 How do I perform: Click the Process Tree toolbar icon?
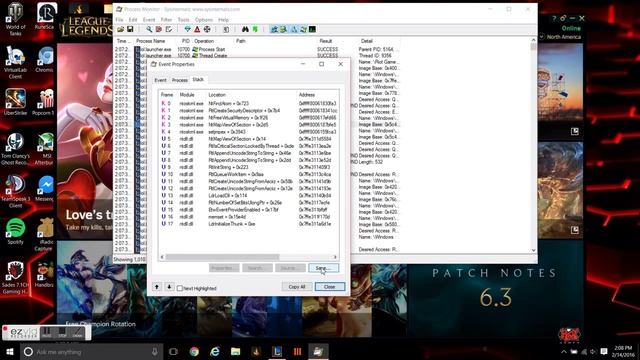[x=226, y=29]
